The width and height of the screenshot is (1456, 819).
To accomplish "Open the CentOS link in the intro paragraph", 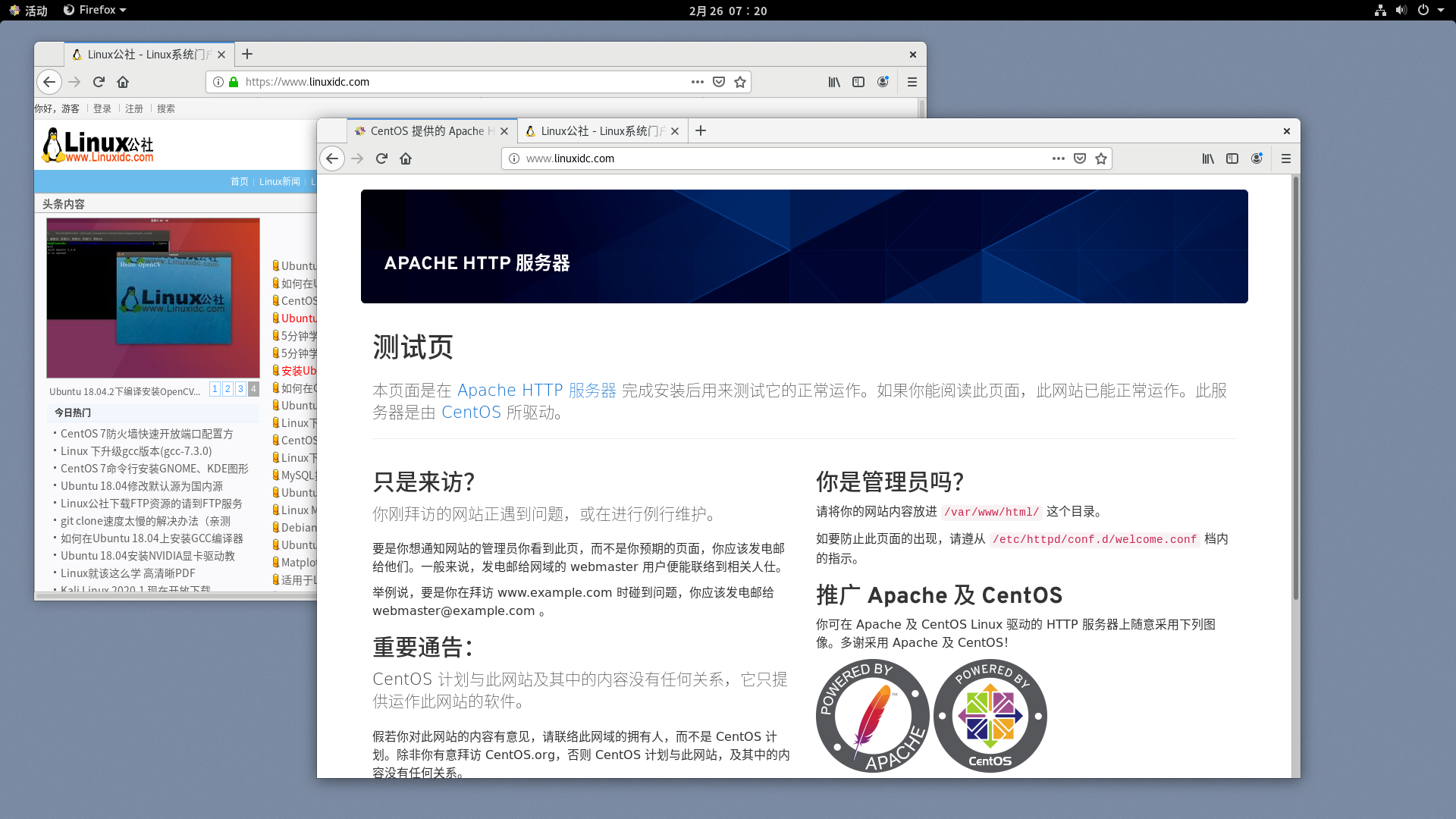I will pyautogui.click(x=471, y=413).
